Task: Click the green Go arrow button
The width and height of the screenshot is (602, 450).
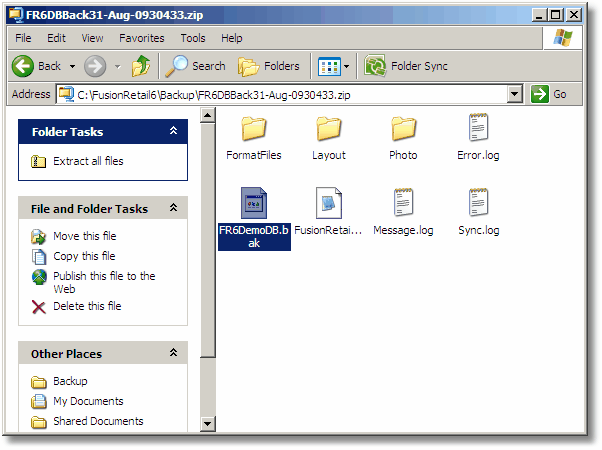Action: pos(539,94)
